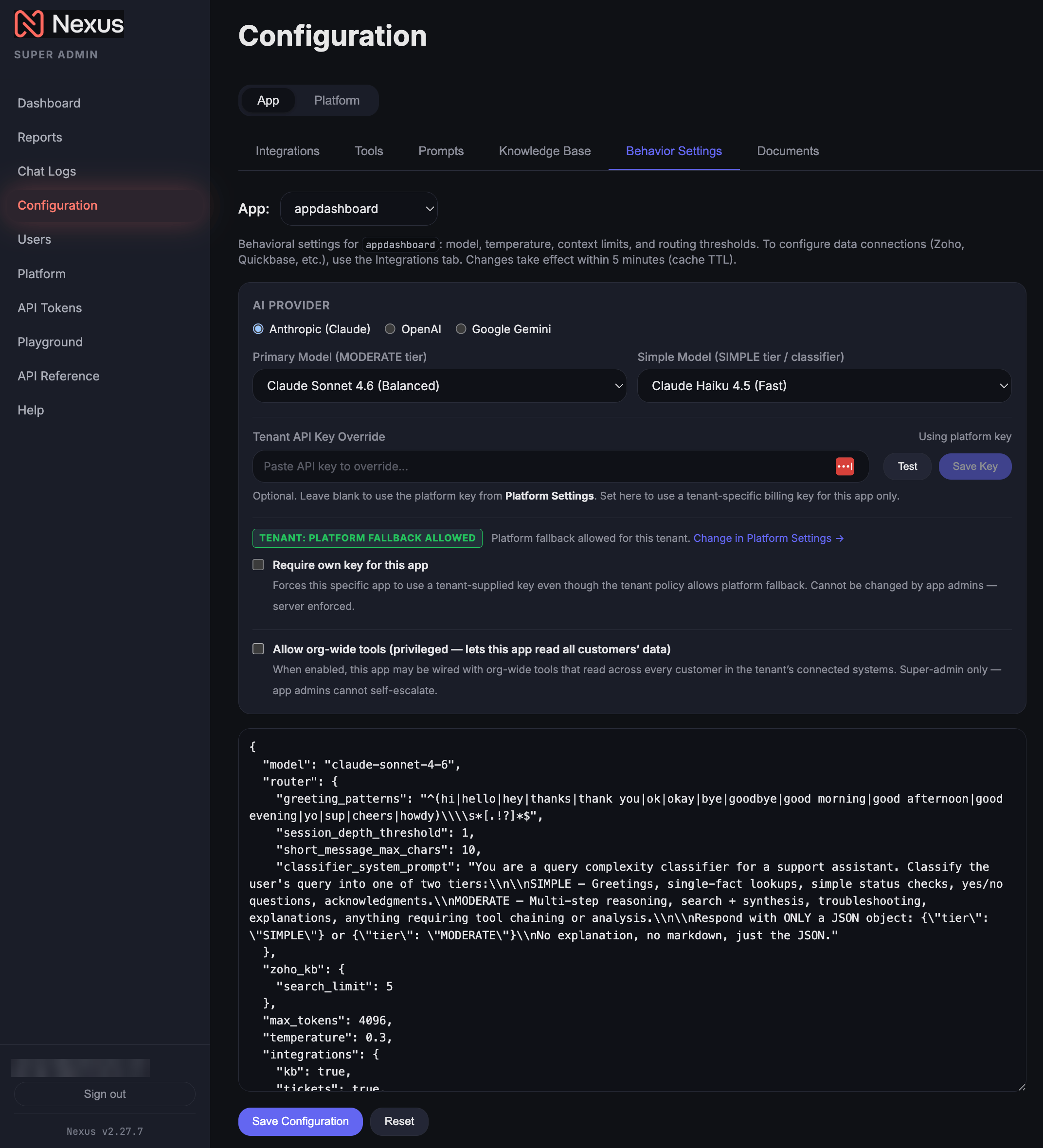Open the Tools tab
1043x1148 pixels.
pyautogui.click(x=369, y=151)
